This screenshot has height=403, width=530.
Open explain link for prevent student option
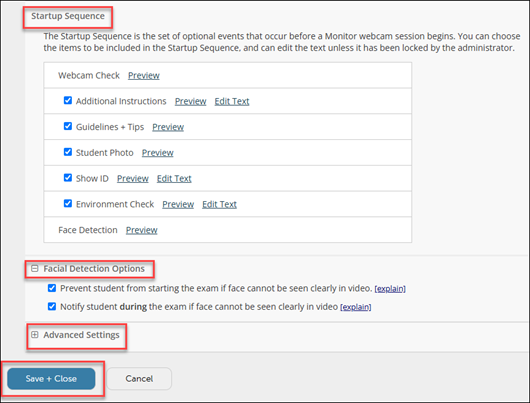(390, 289)
